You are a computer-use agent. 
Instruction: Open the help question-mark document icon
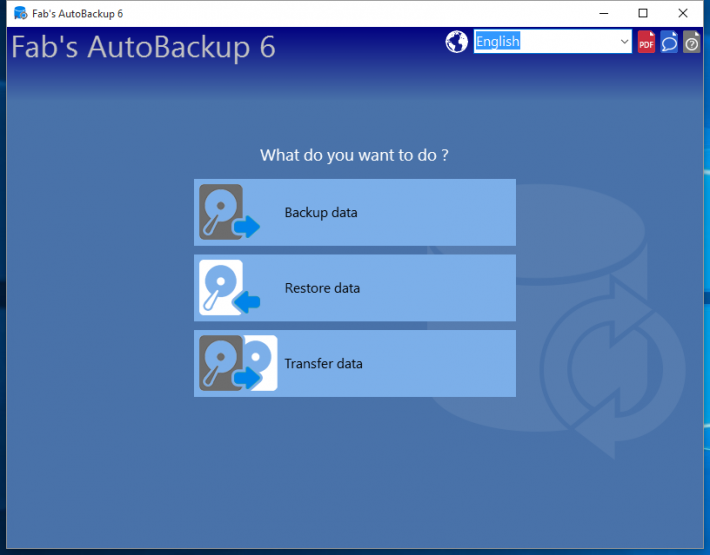691,42
